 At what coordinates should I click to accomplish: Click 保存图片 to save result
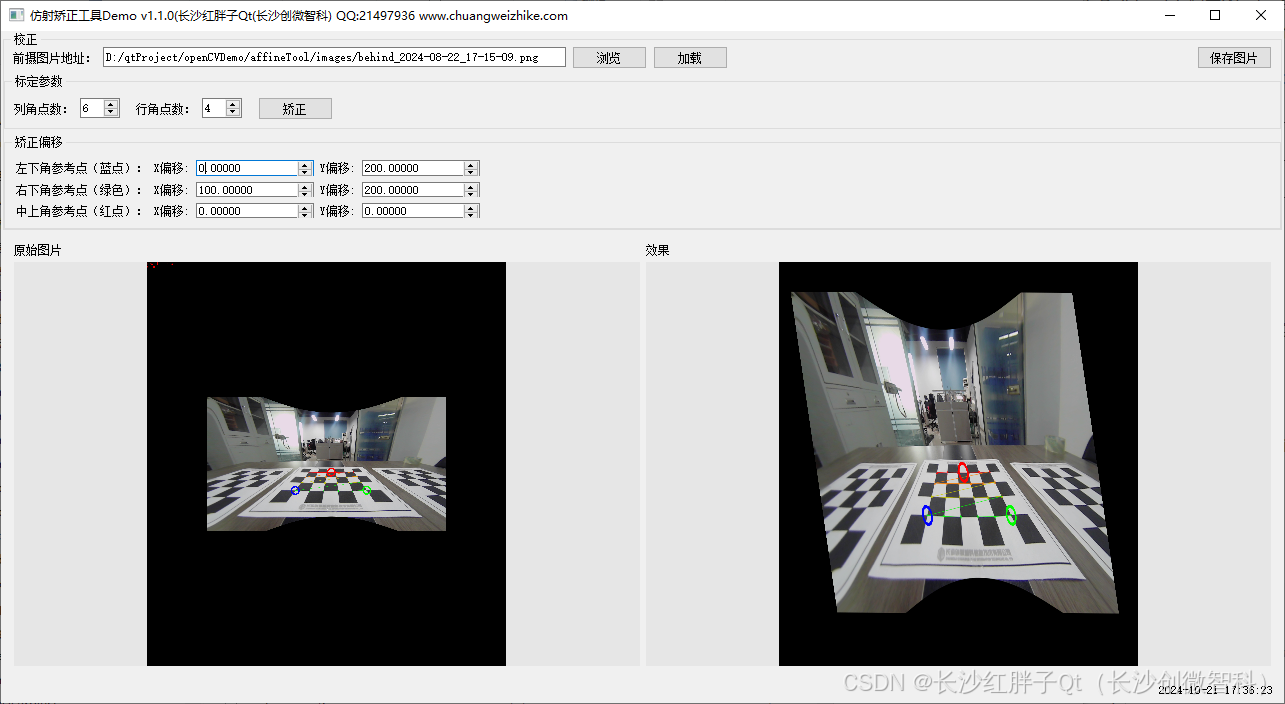(1234, 57)
